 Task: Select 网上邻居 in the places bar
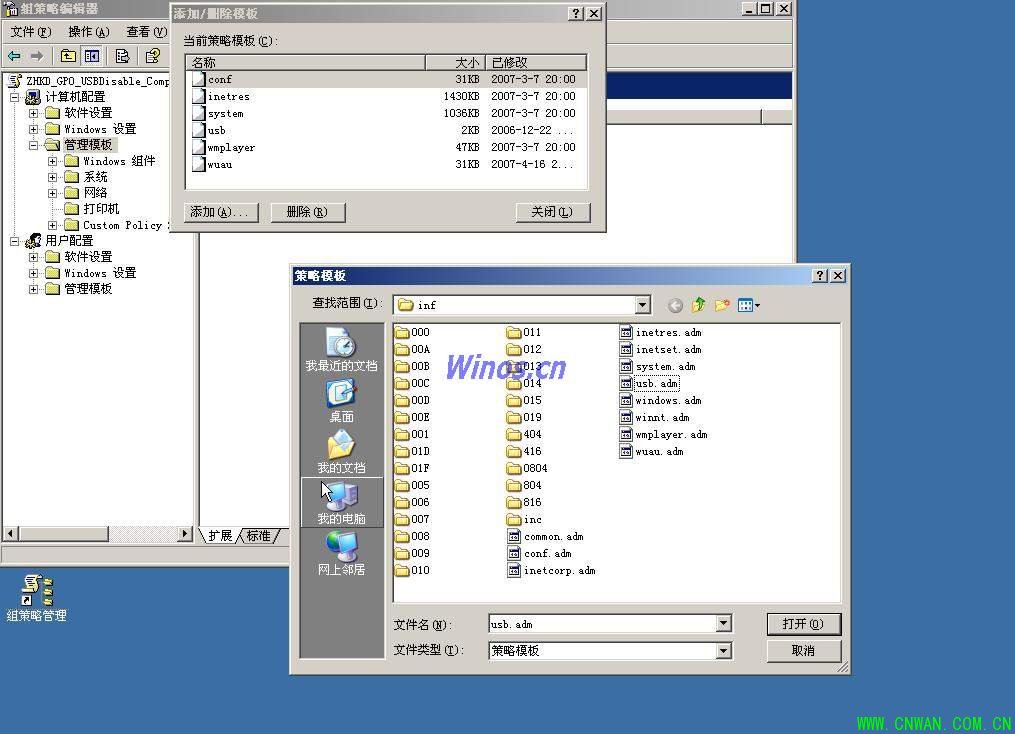341,552
